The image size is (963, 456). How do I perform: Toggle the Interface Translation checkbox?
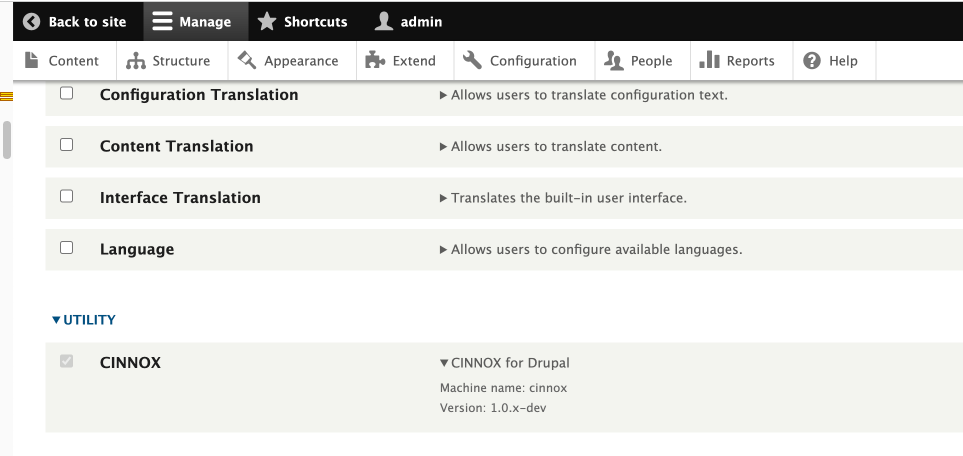67,197
